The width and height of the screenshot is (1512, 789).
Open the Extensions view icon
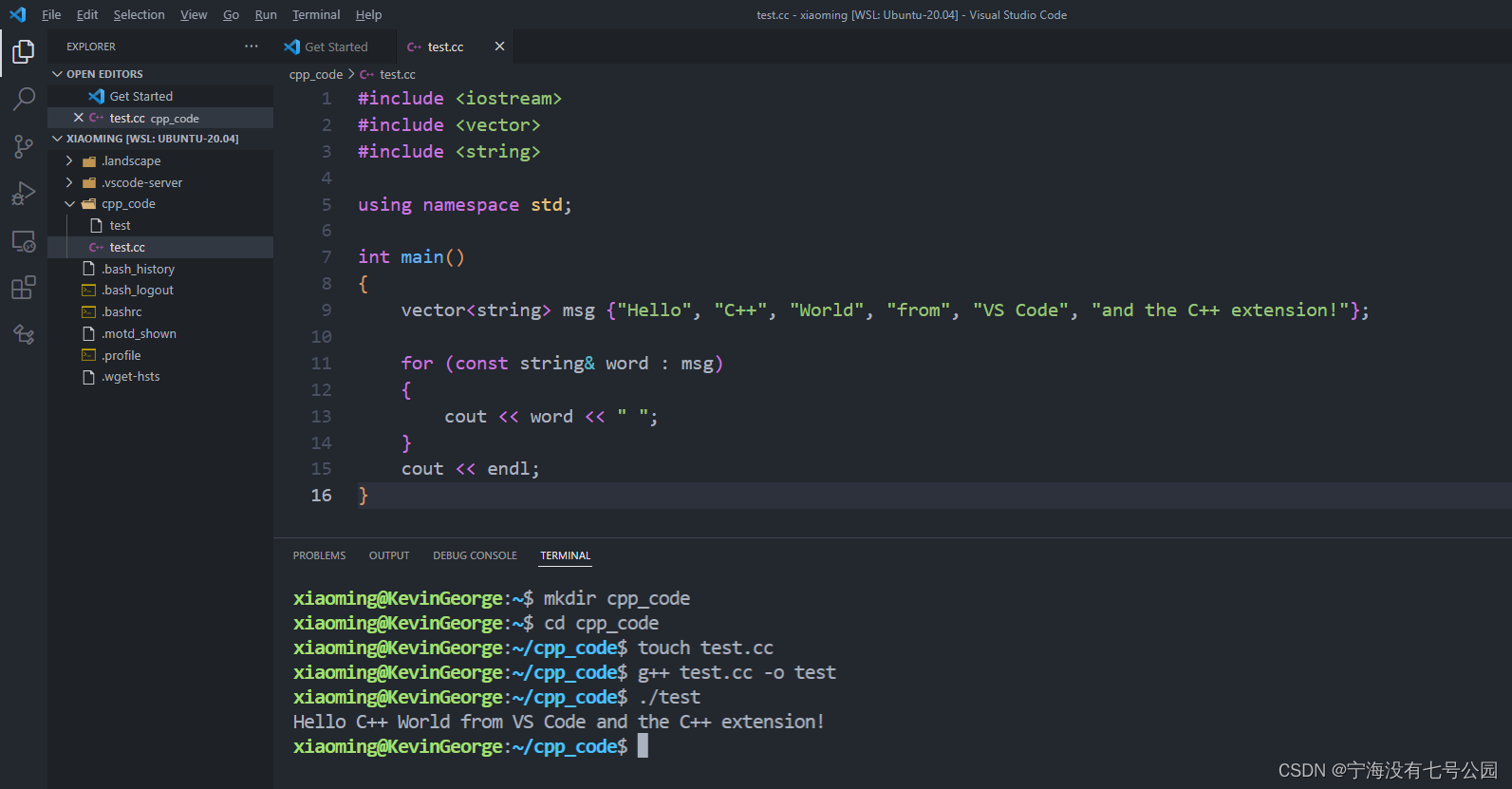coord(24,288)
